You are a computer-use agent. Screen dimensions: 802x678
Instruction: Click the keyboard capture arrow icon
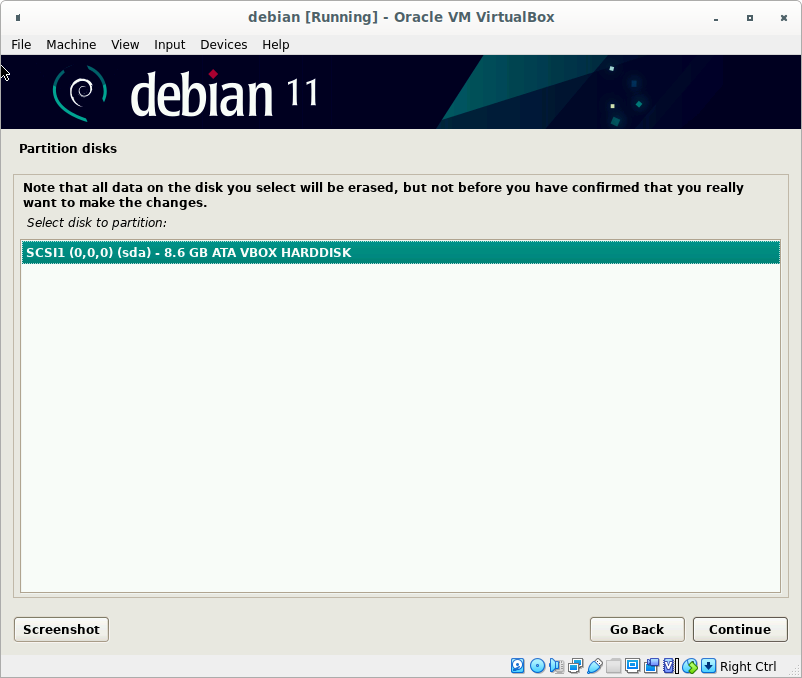(x=708, y=666)
